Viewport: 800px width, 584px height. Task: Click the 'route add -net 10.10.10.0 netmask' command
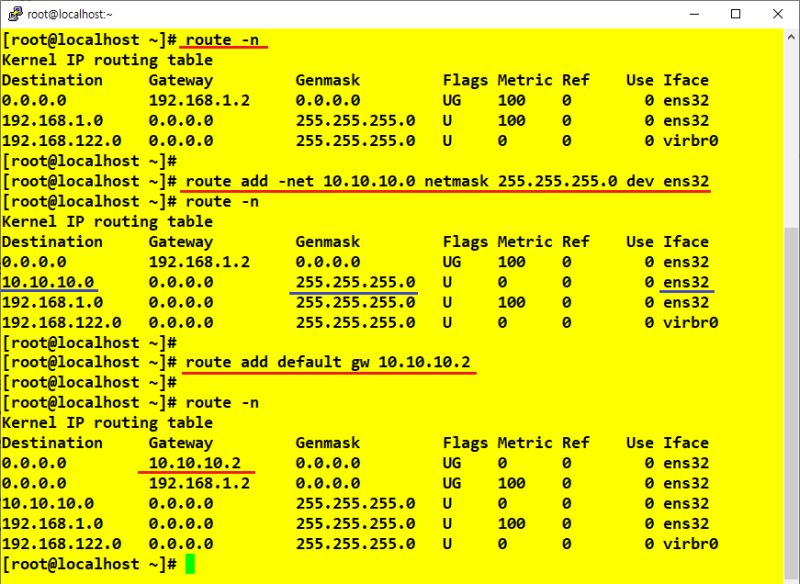[x=447, y=182]
